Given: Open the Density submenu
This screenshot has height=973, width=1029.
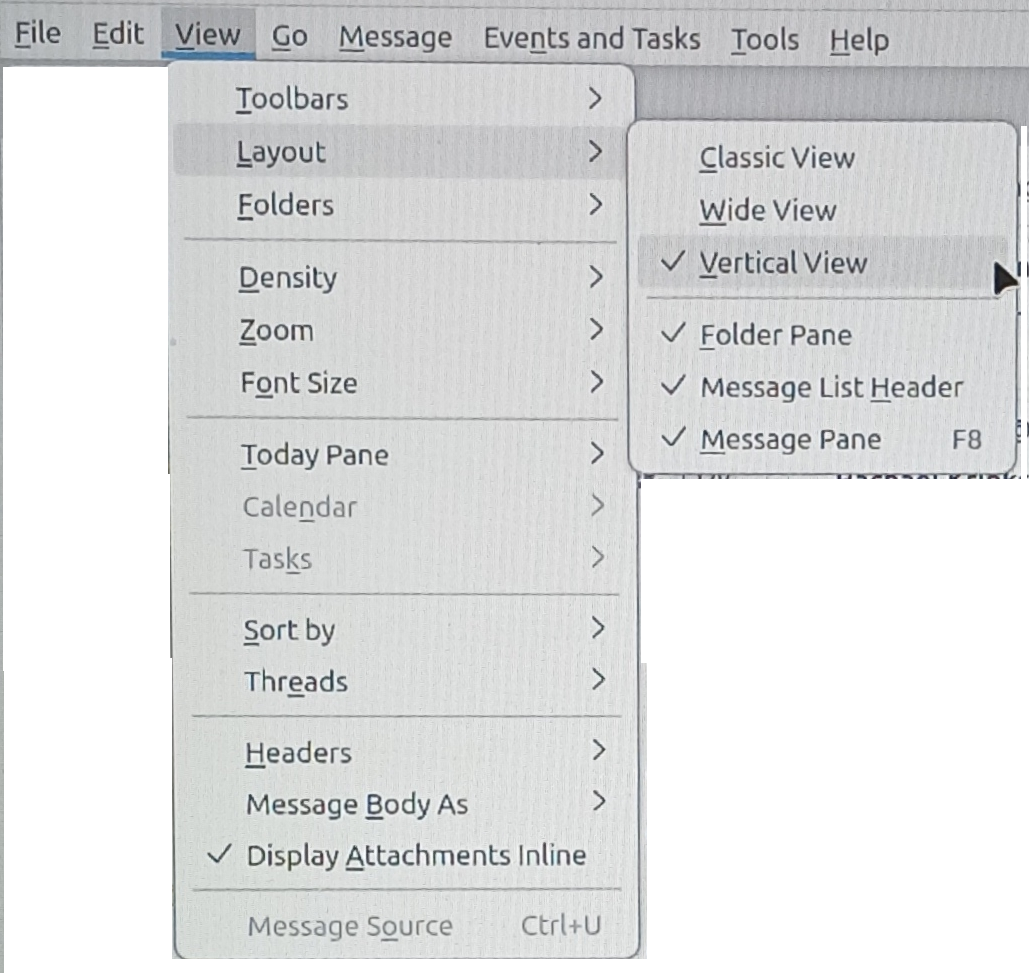Looking at the screenshot, I should (400, 278).
